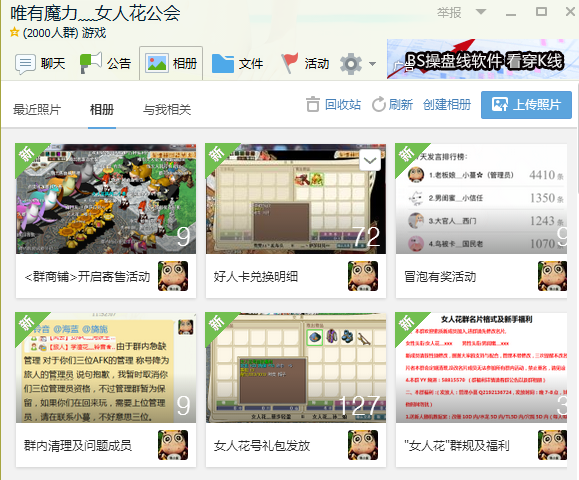This screenshot has height=480, width=579.
Task: Open the 活动 activities tab
Action: (x=305, y=64)
